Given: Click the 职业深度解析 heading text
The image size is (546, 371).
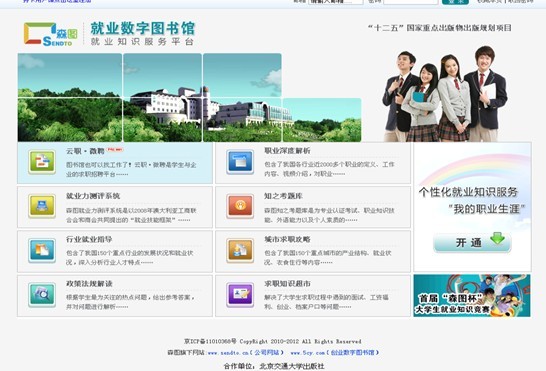Looking at the screenshot, I should click(287, 151).
